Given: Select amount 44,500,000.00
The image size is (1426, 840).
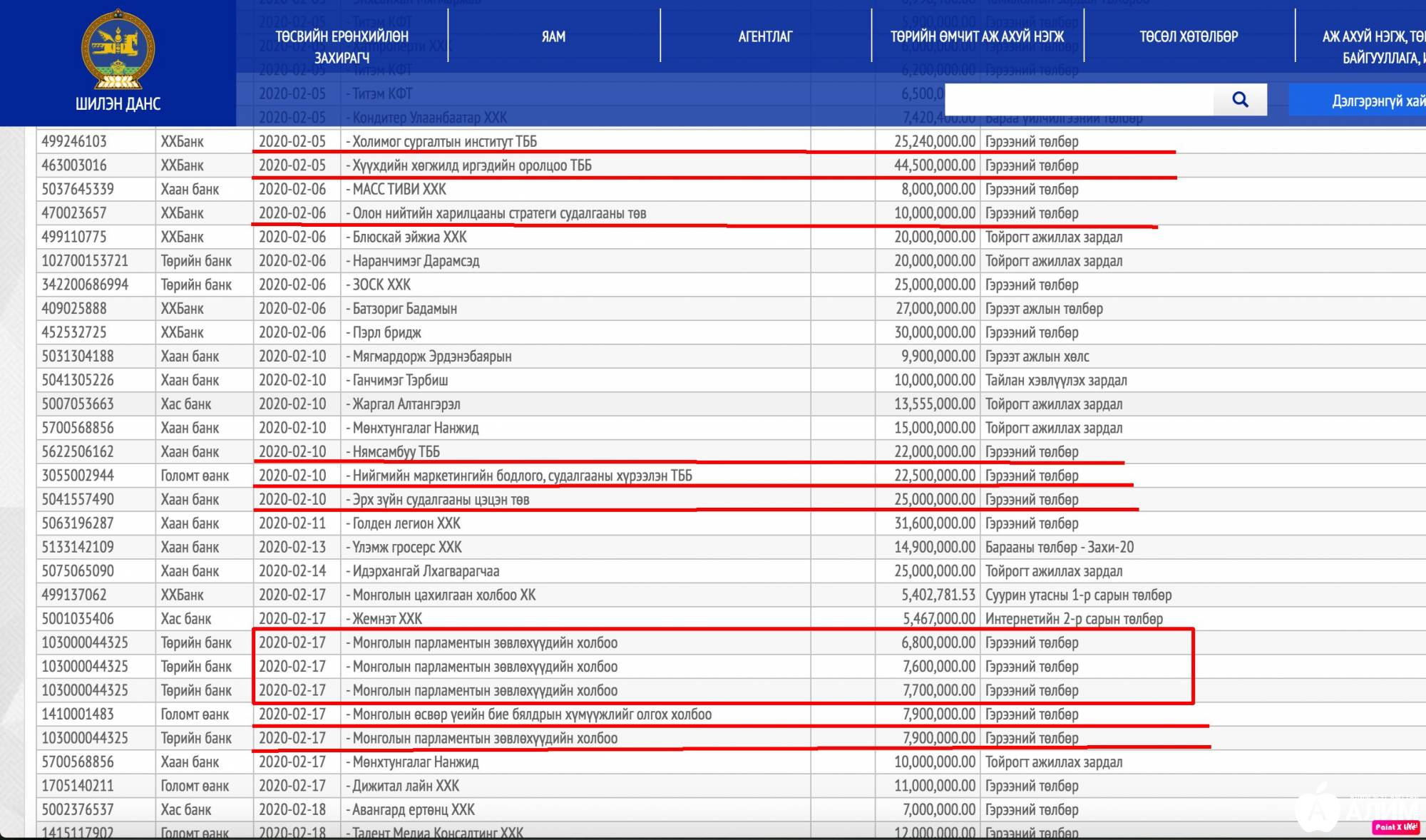Looking at the screenshot, I should point(935,165).
